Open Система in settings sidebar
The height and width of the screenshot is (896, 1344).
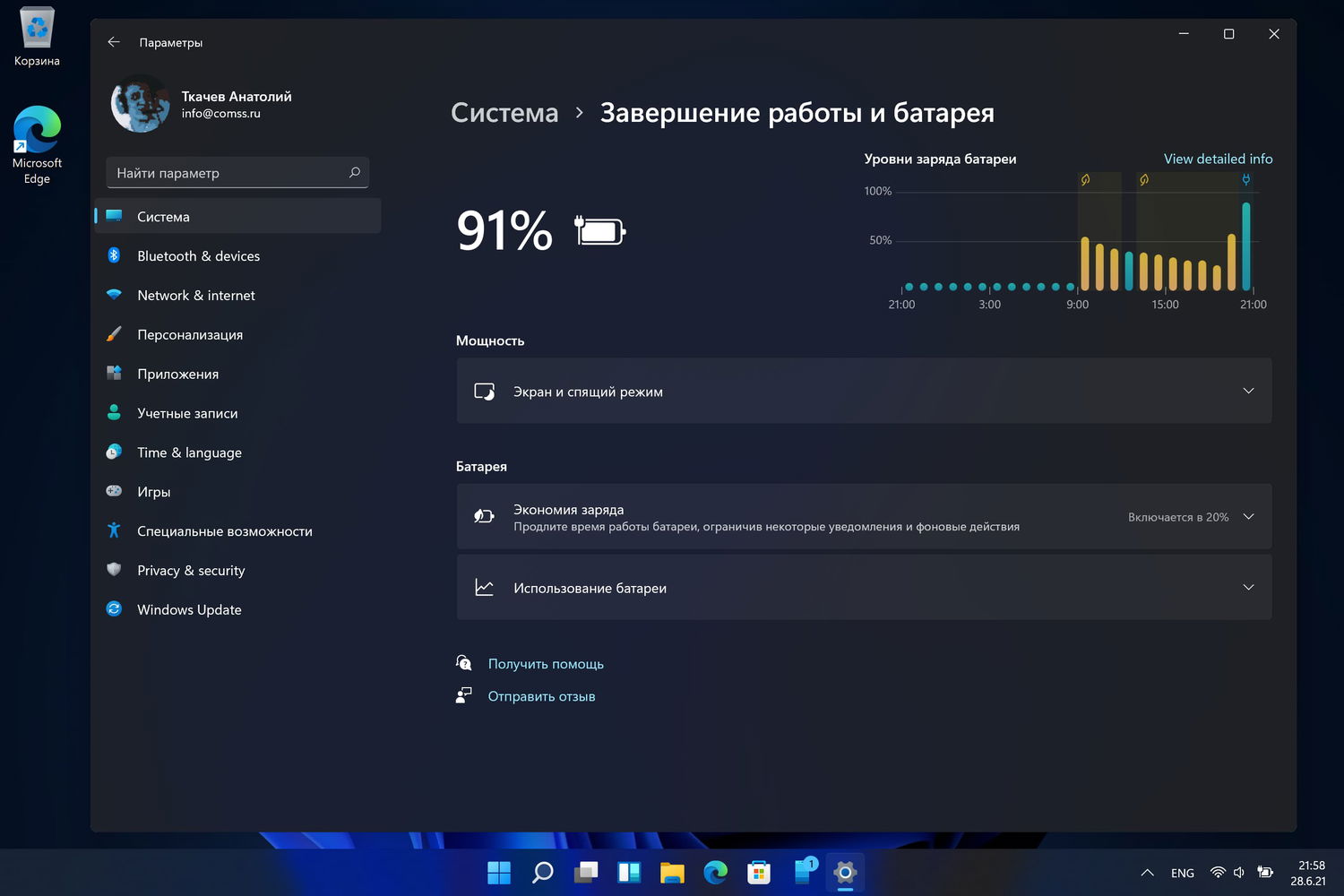[x=237, y=216]
